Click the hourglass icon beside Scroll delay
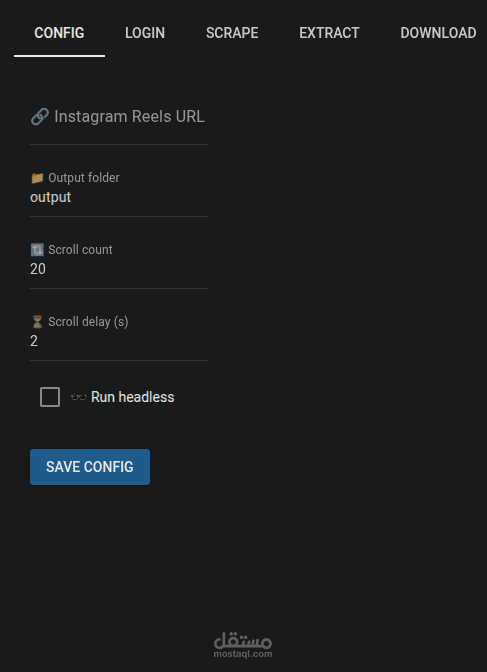 [37, 322]
